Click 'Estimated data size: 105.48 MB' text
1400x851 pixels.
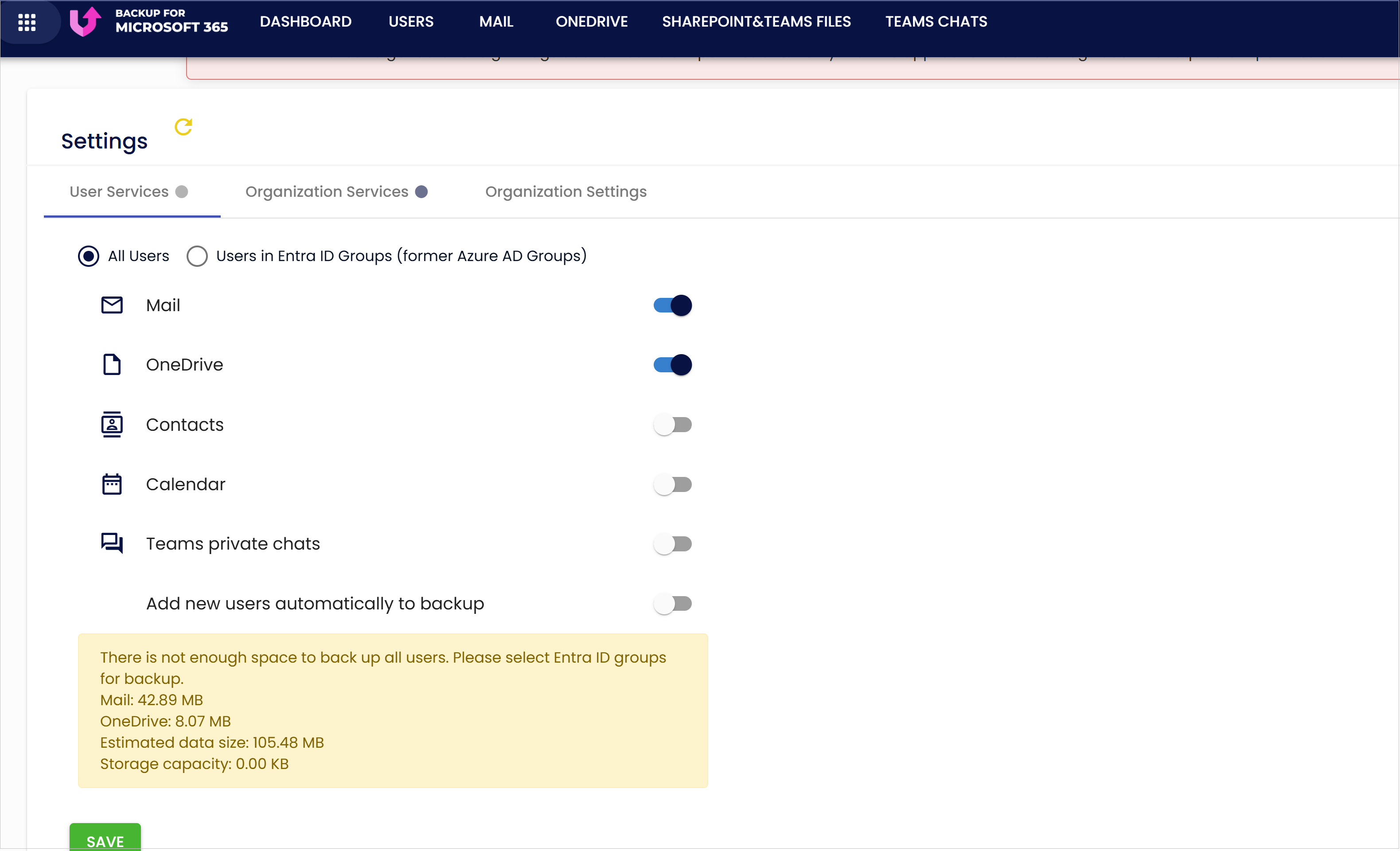(212, 742)
